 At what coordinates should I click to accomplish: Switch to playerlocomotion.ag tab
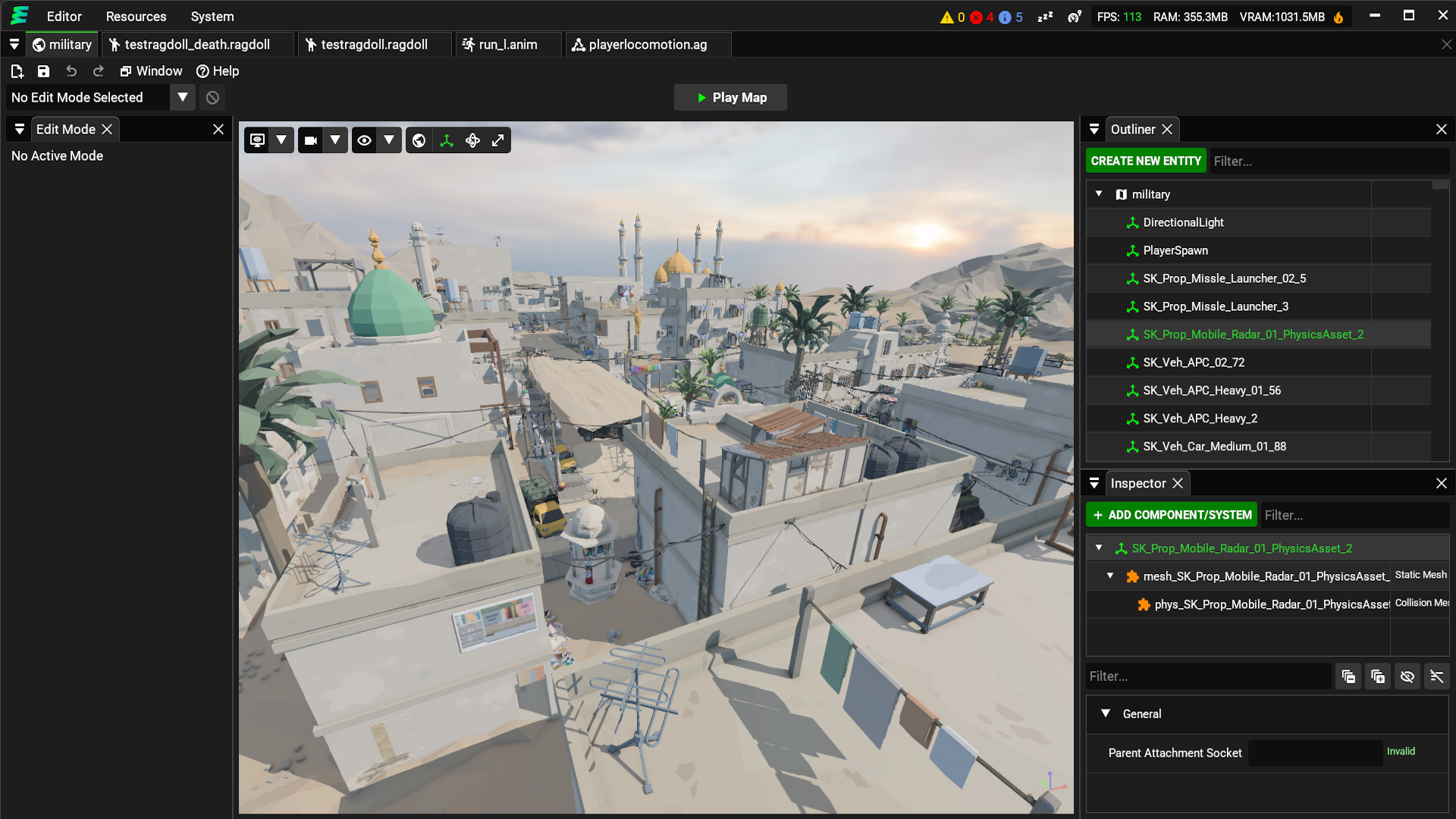(648, 45)
